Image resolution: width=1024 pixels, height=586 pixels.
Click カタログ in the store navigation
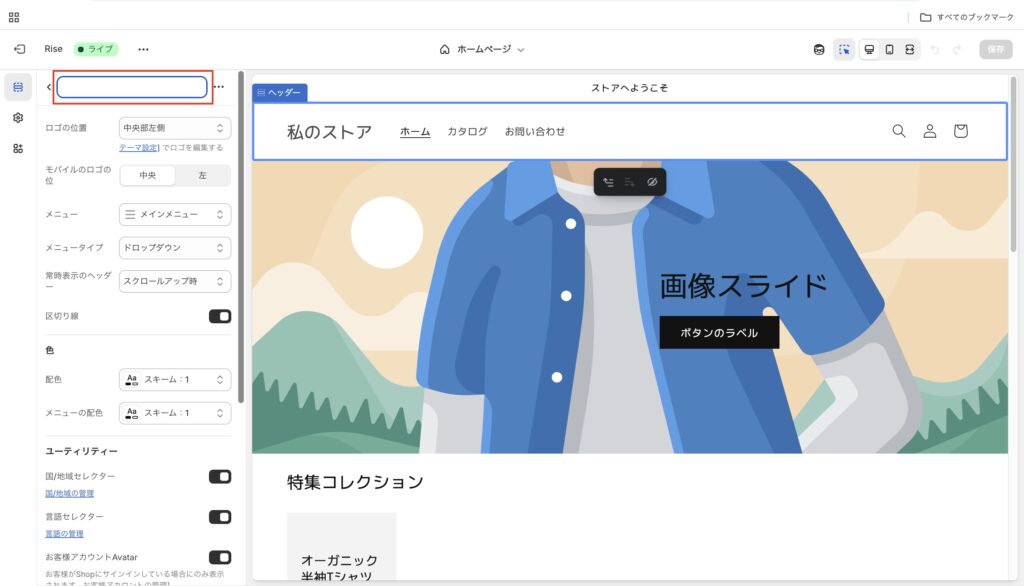tap(467, 131)
